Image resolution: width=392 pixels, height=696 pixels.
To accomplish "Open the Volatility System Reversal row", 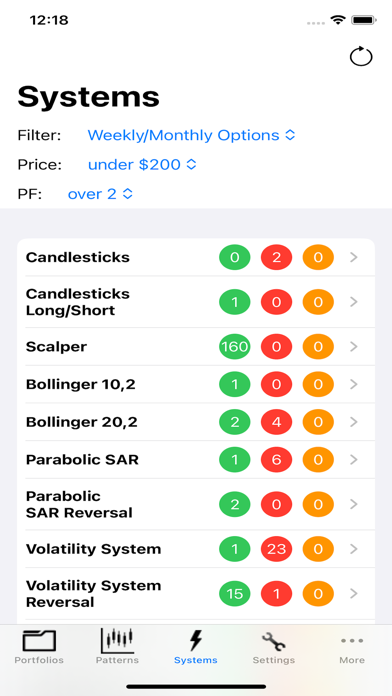I will tap(196, 594).
